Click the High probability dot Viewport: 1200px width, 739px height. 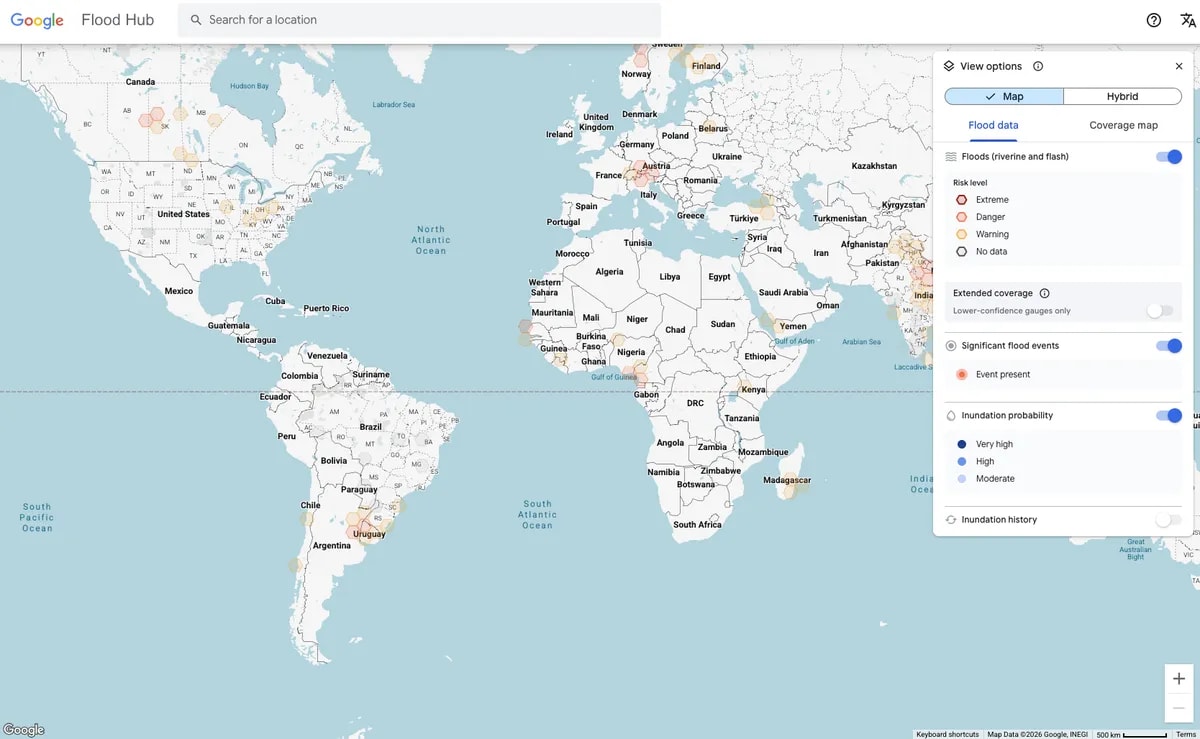click(x=962, y=462)
